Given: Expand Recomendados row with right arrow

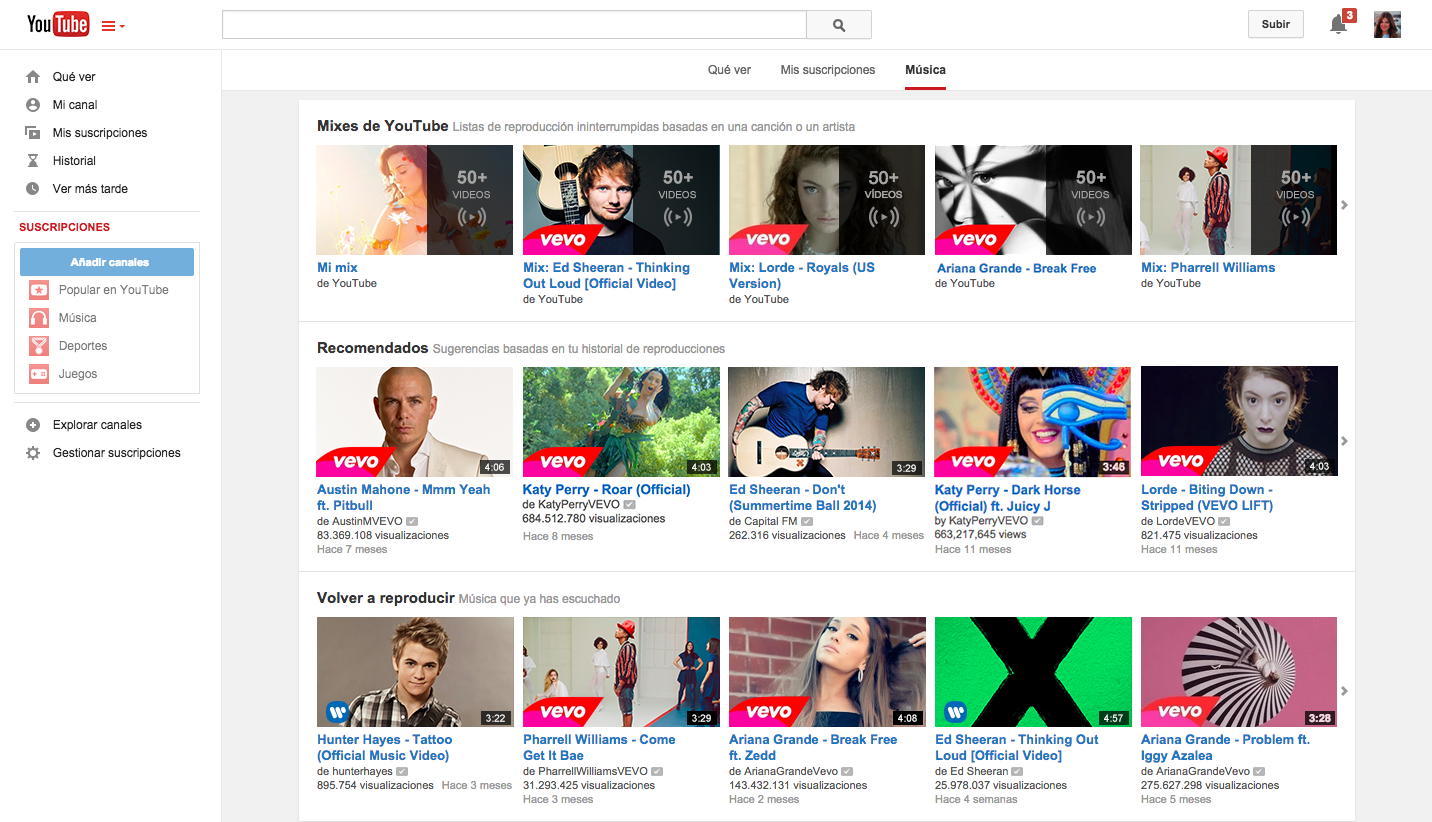Looking at the screenshot, I should (x=1345, y=441).
